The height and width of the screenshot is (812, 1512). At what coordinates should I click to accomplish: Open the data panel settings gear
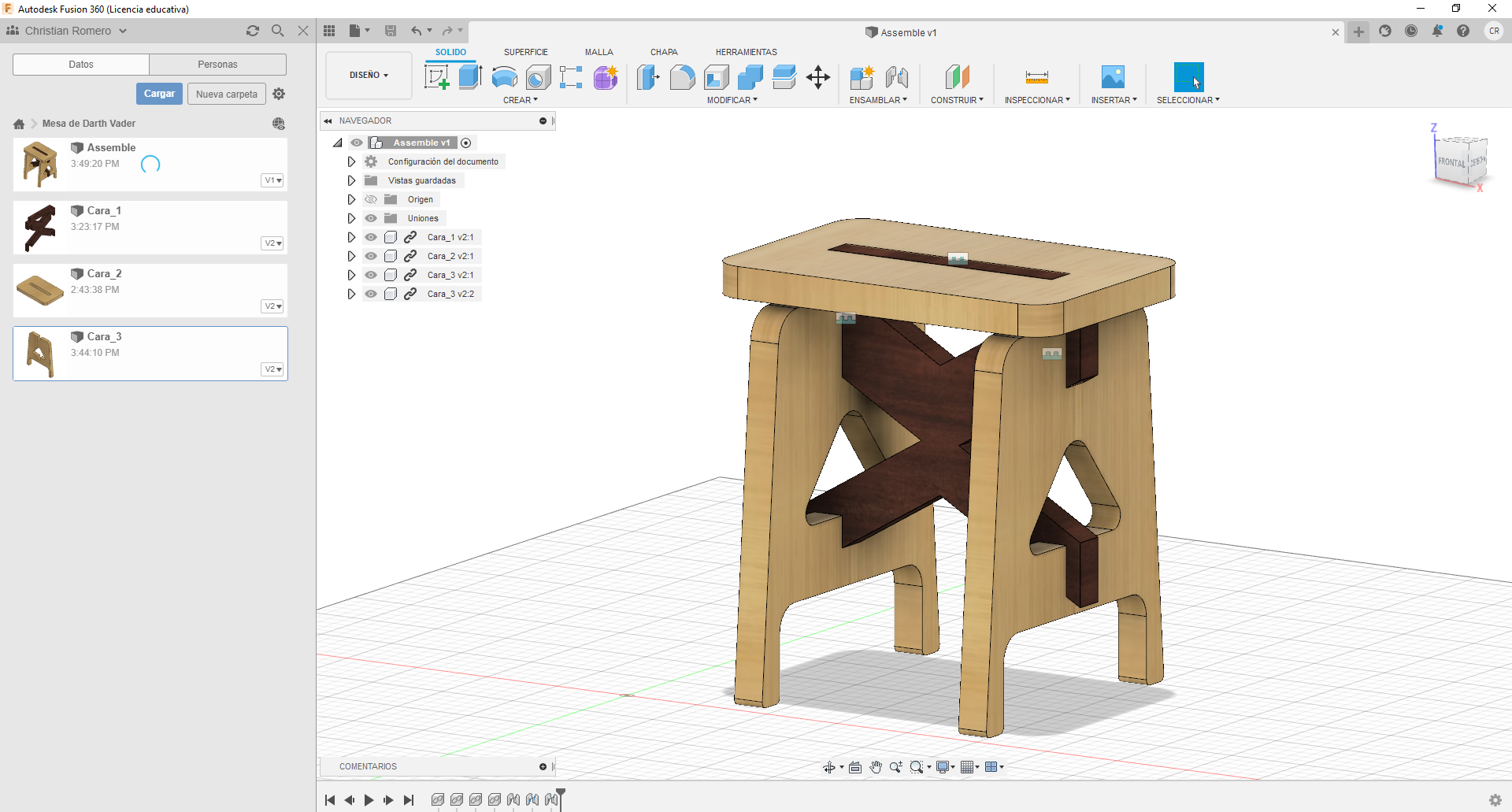tap(279, 94)
